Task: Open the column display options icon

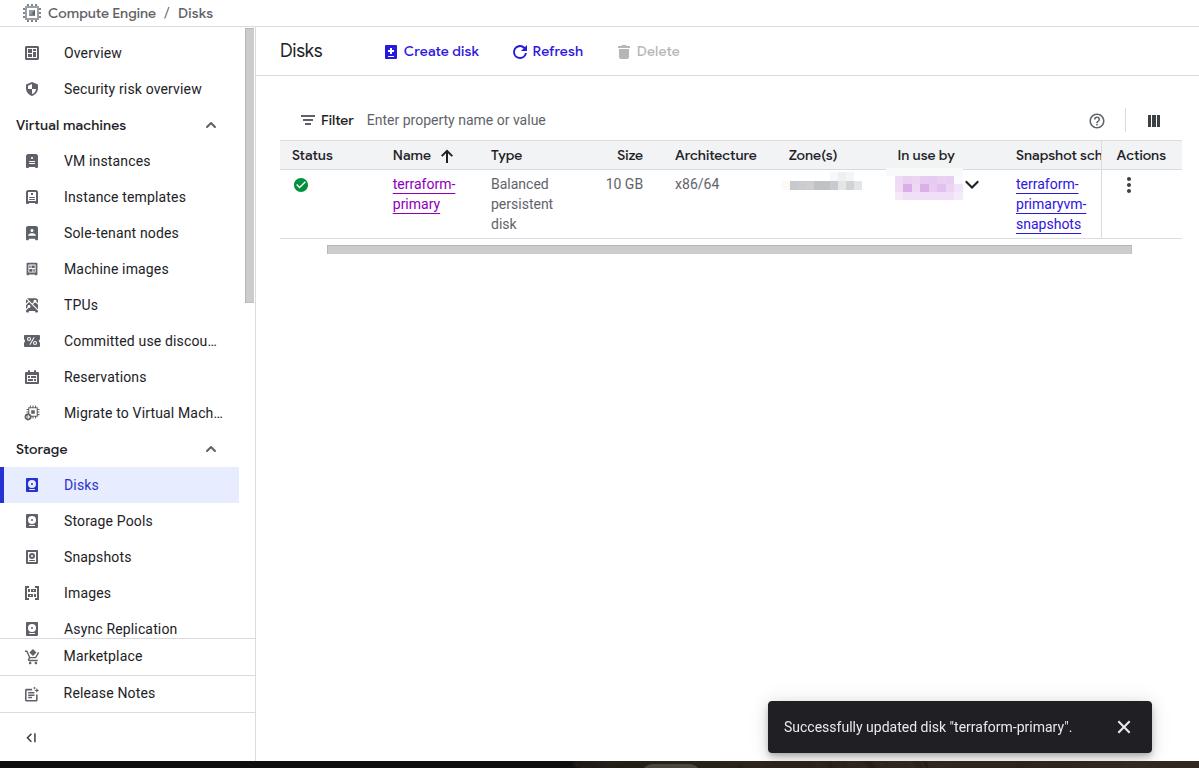Action: (1153, 121)
